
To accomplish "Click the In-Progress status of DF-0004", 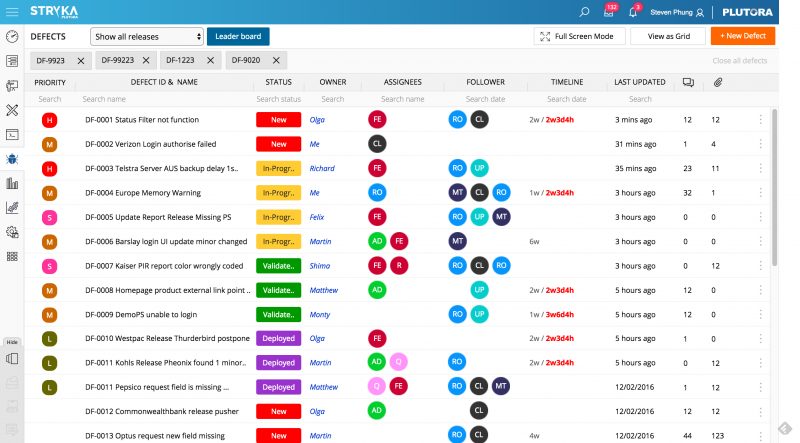I will click(278, 192).
